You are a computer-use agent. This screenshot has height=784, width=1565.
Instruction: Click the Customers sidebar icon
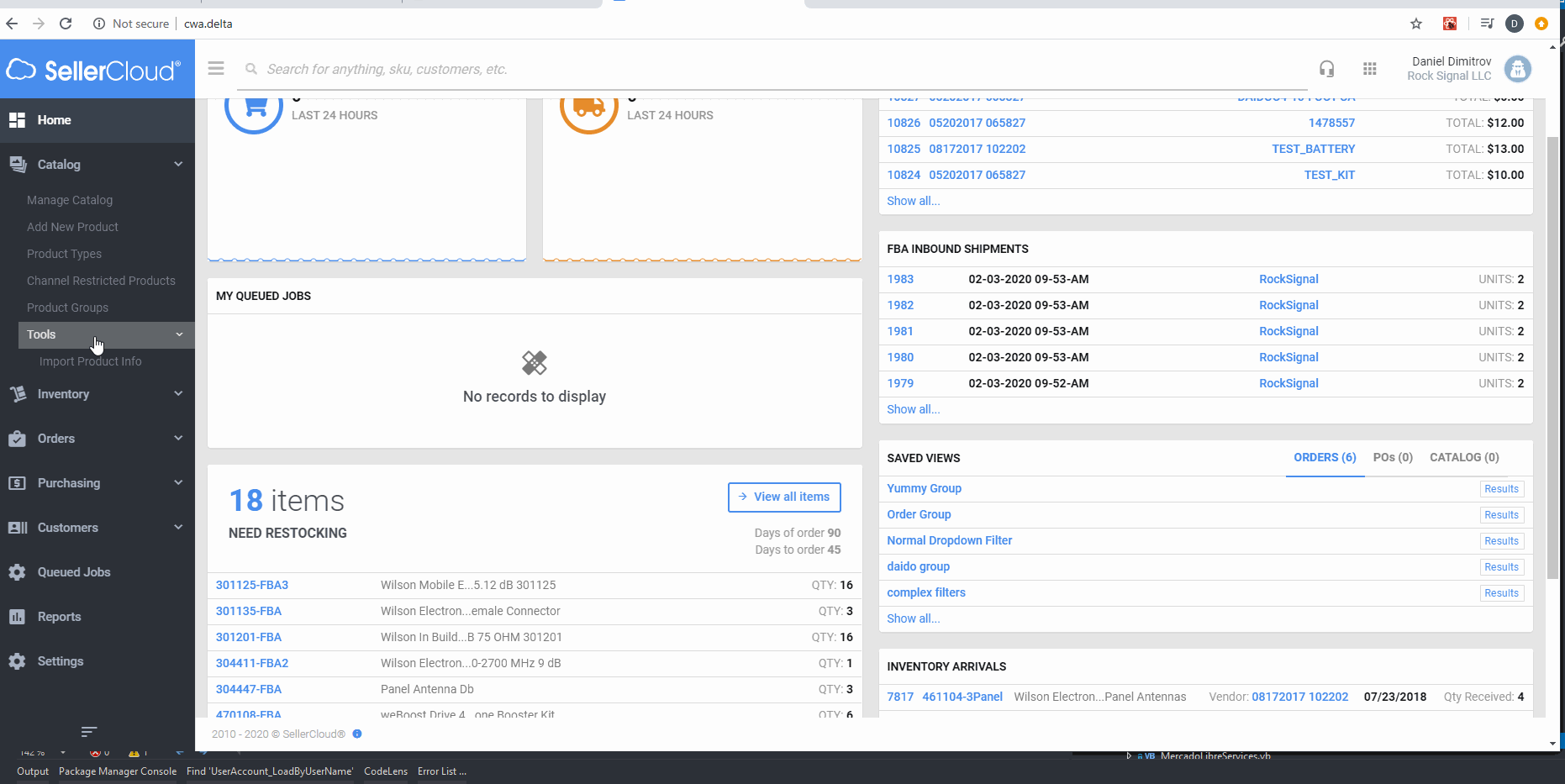click(18, 528)
